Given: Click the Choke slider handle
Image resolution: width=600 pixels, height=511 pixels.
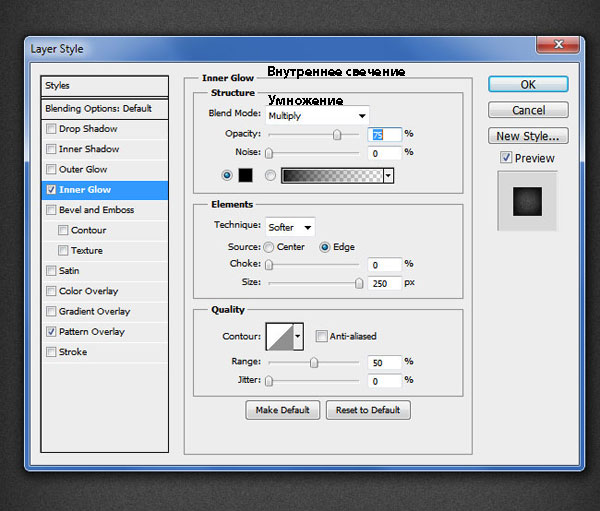Looking at the screenshot, I should click(269, 265).
